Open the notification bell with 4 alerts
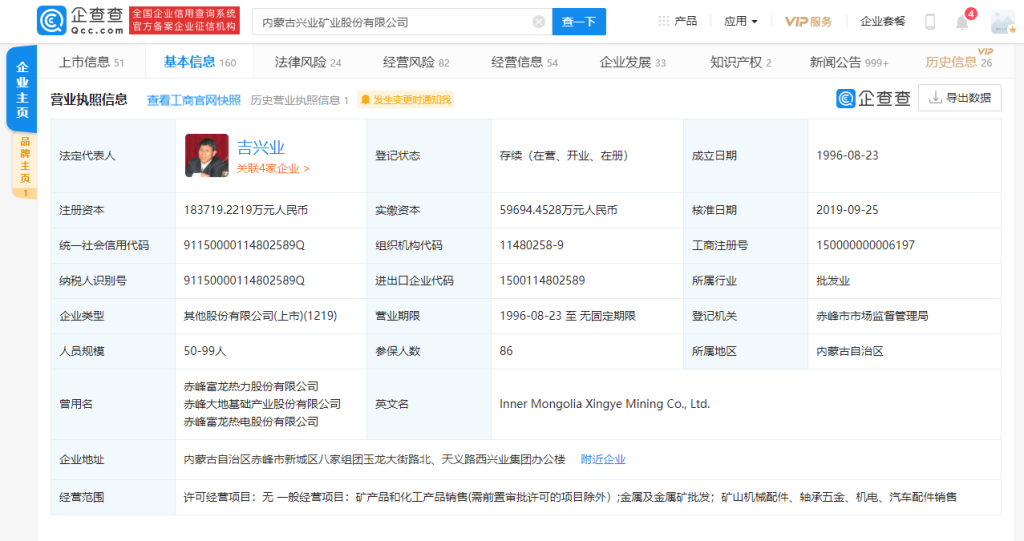The width and height of the screenshot is (1024, 541). (965, 20)
